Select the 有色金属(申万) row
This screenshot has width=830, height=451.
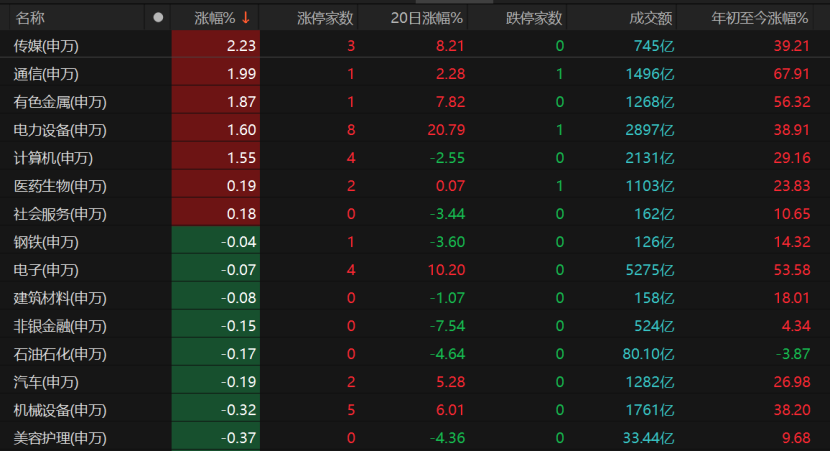[x=415, y=102]
